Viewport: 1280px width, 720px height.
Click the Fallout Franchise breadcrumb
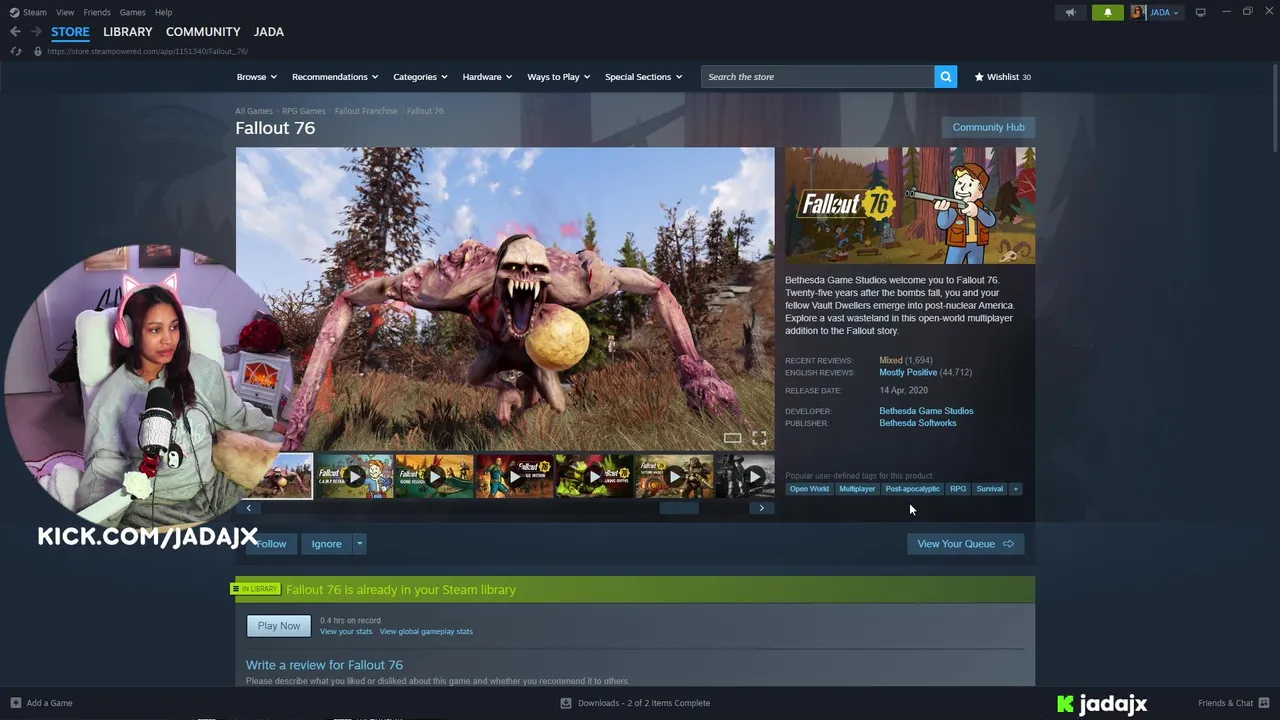pyautogui.click(x=366, y=111)
